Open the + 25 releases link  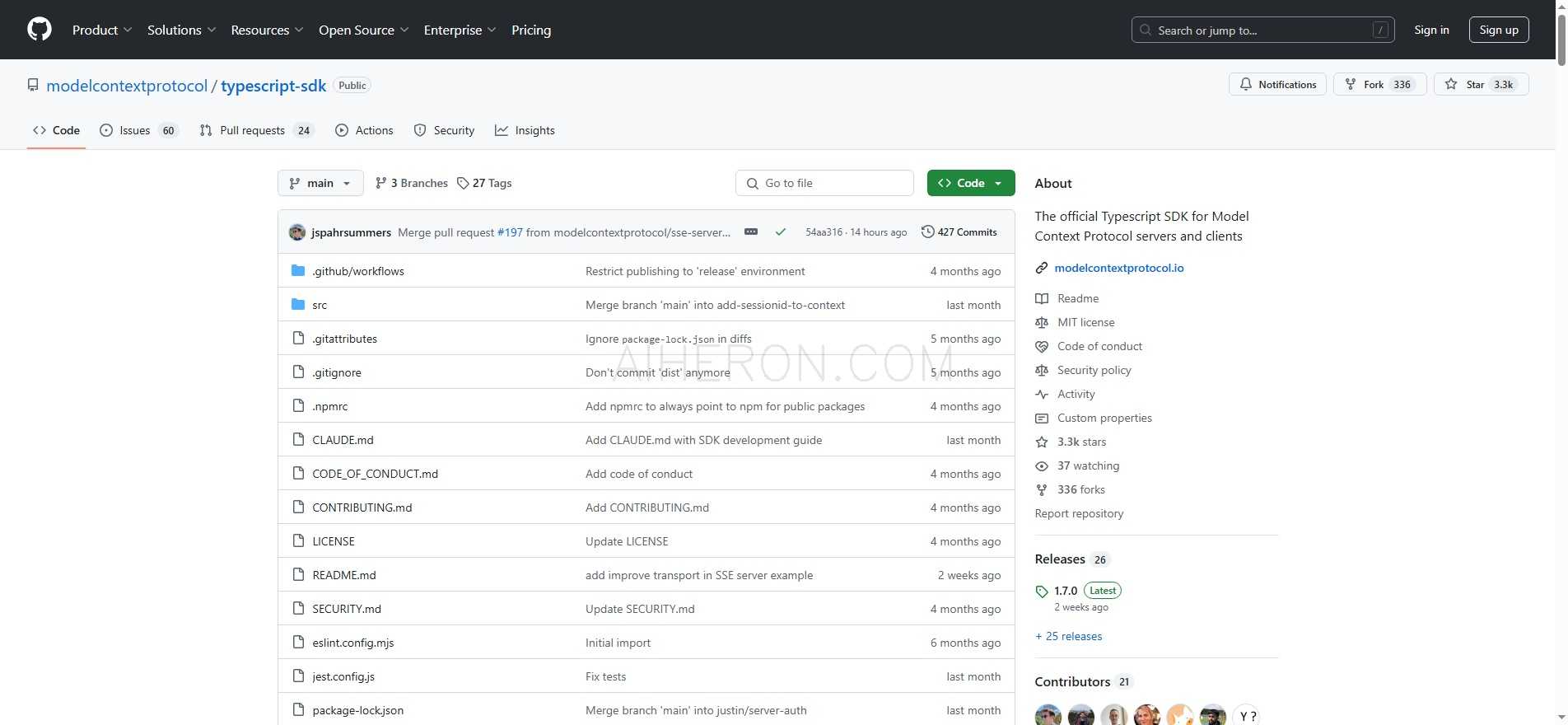[1068, 636]
